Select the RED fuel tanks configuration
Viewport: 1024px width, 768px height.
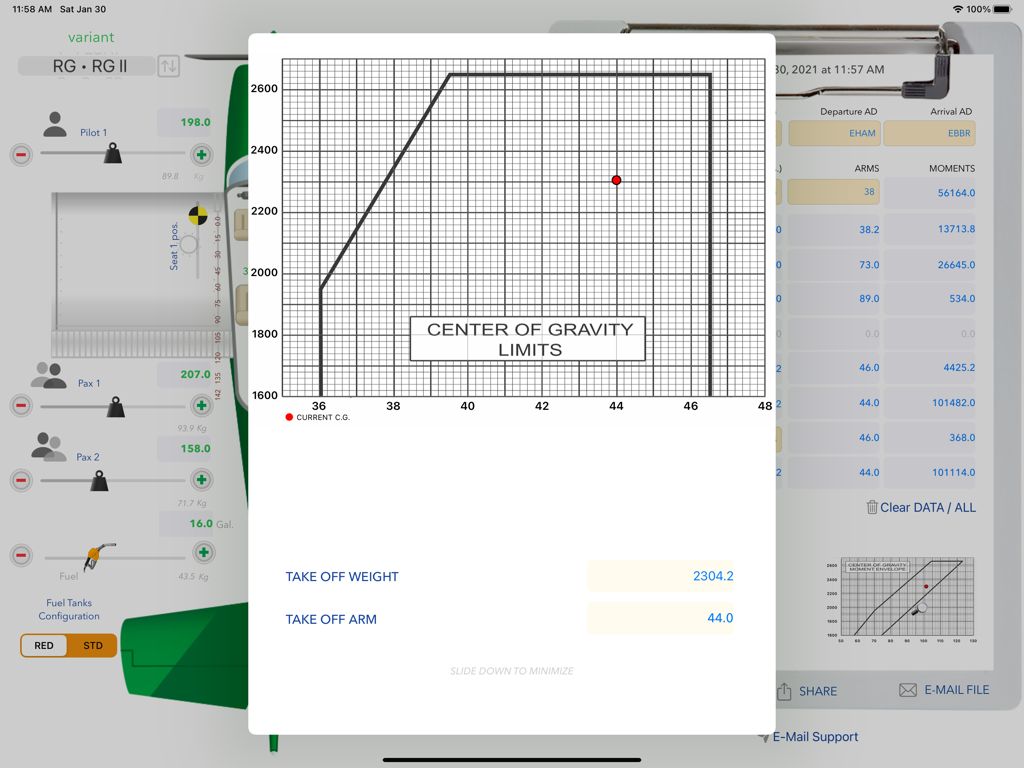pyautogui.click(x=43, y=645)
